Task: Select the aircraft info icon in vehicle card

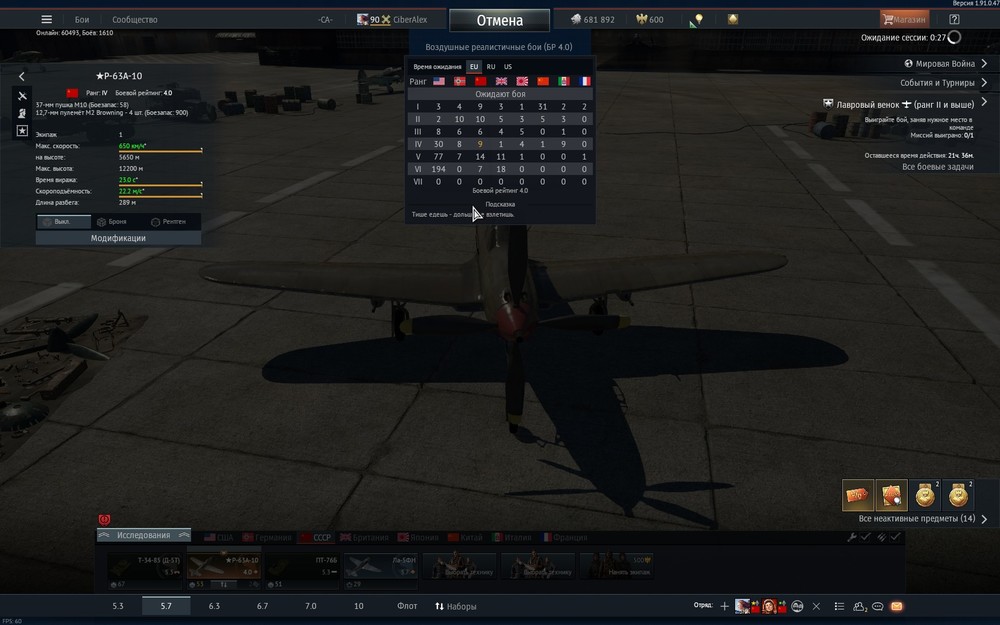Action: tap(22, 96)
